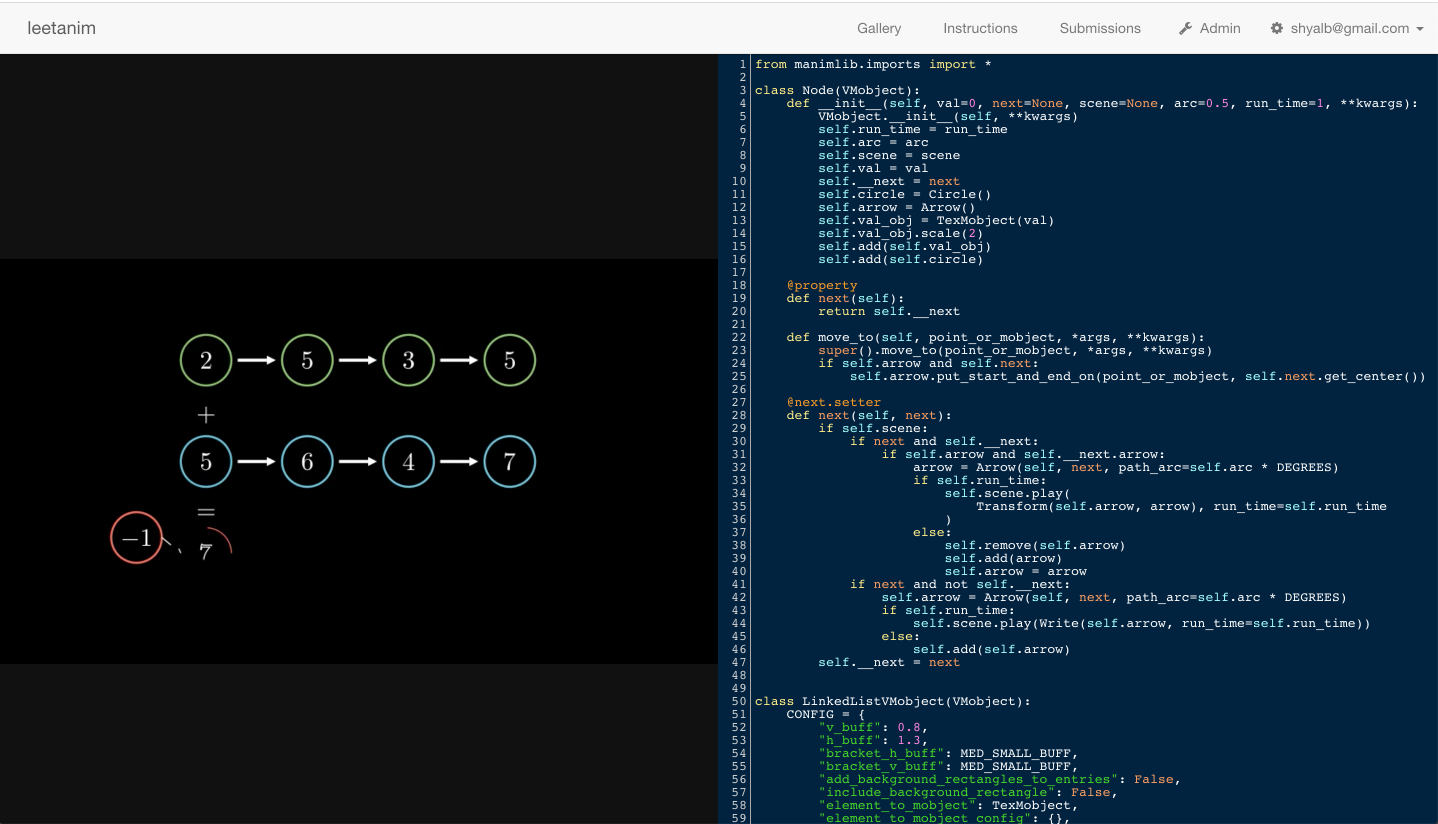The width and height of the screenshot is (1438, 824).
Task: Open the Admin menu item
Action: 1210,28
